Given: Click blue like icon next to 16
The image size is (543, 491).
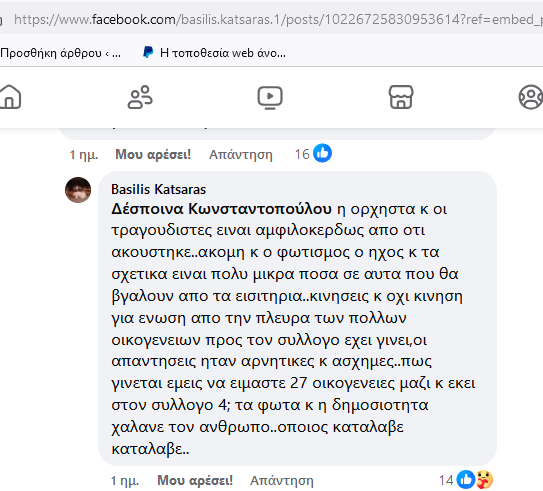Looking at the screenshot, I should tap(322, 153).
